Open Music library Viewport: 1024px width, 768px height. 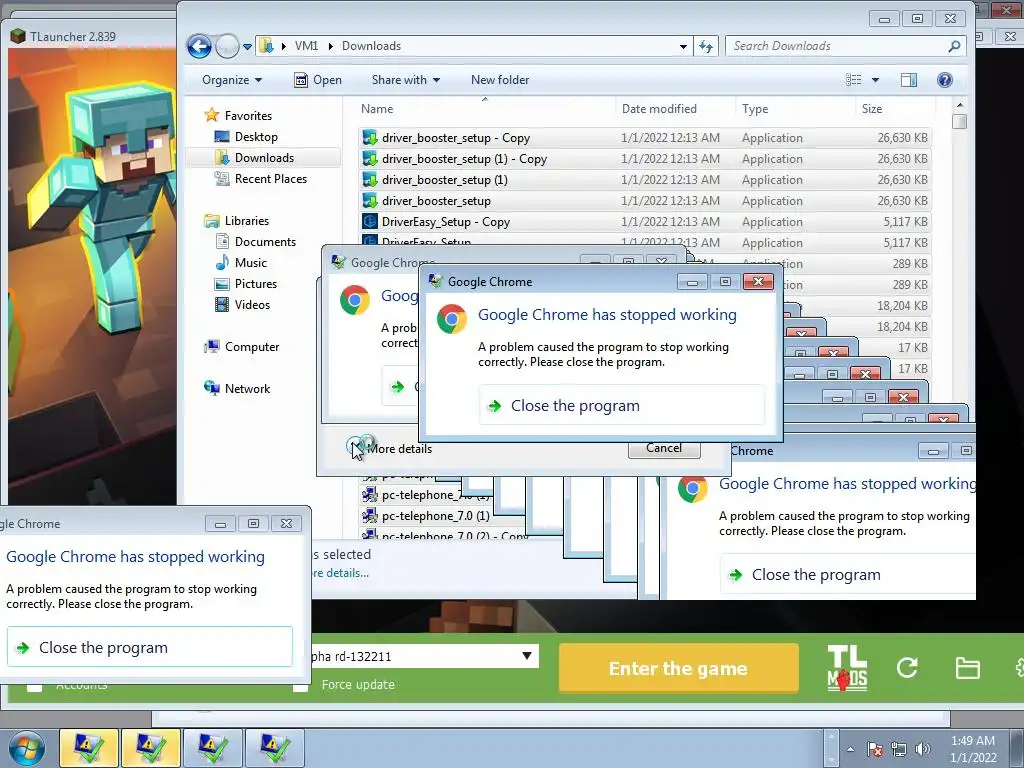click(241, 263)
